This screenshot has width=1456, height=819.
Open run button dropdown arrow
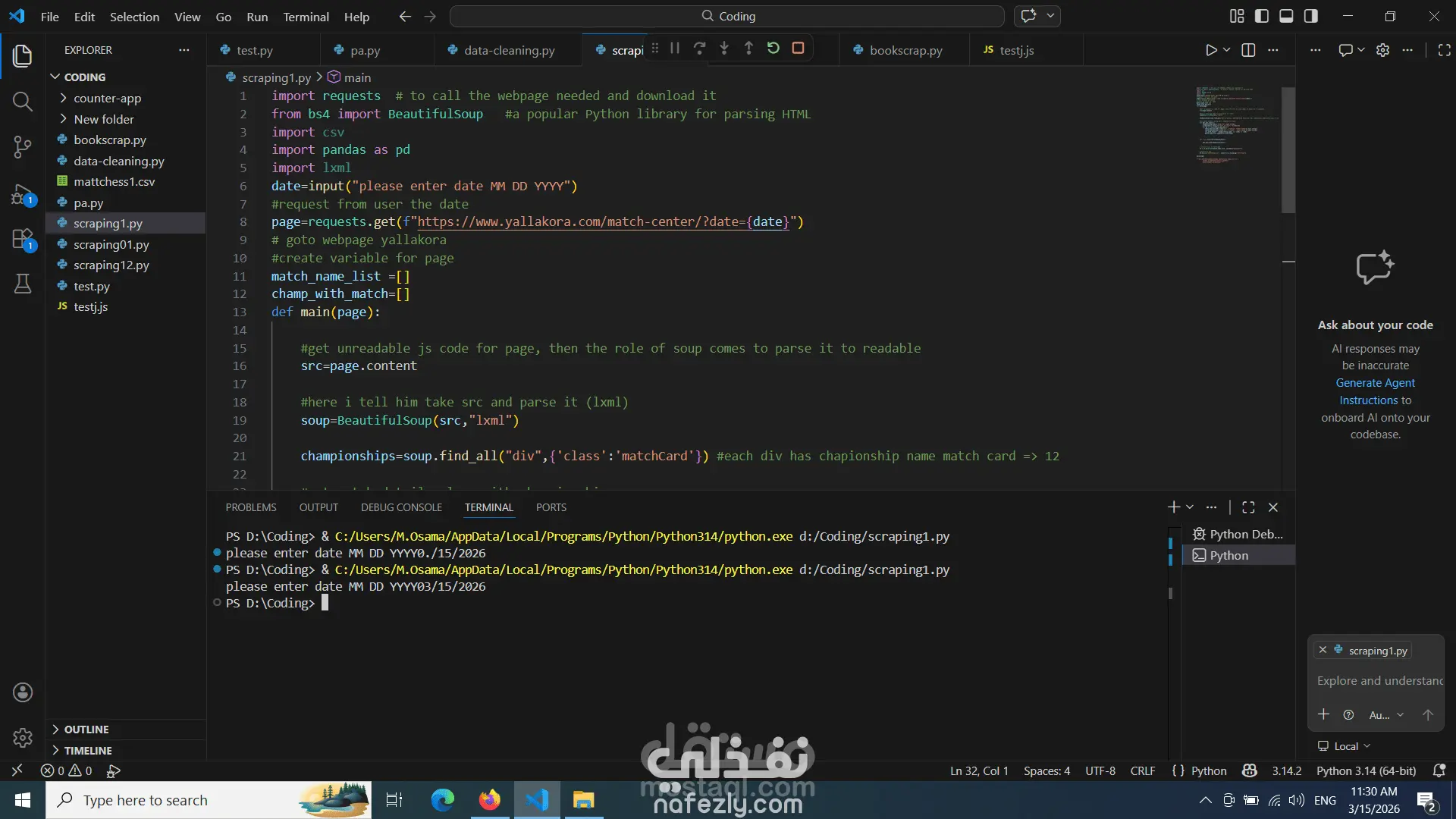pyautogui.click(x=1226, y=50)
